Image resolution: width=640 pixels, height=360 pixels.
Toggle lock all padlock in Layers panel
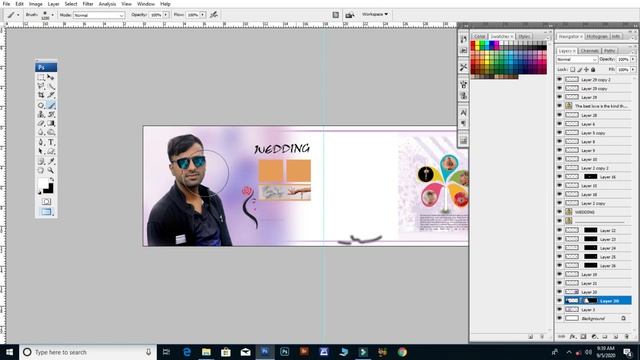593,70
